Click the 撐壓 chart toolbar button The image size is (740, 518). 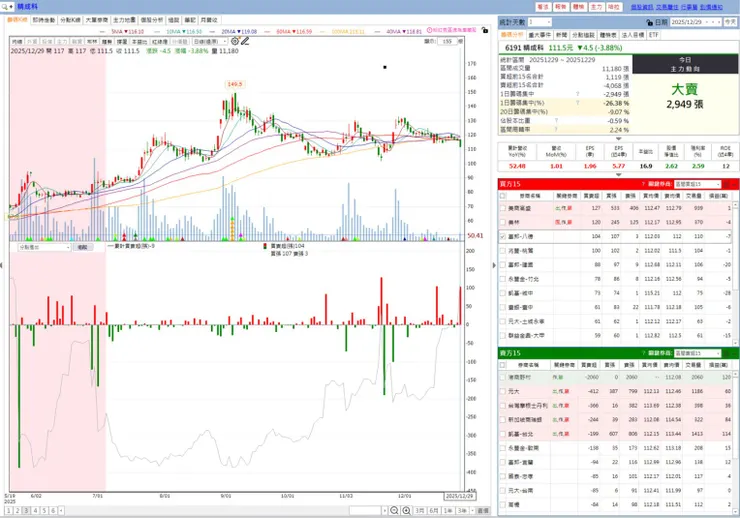pos(122,42)
